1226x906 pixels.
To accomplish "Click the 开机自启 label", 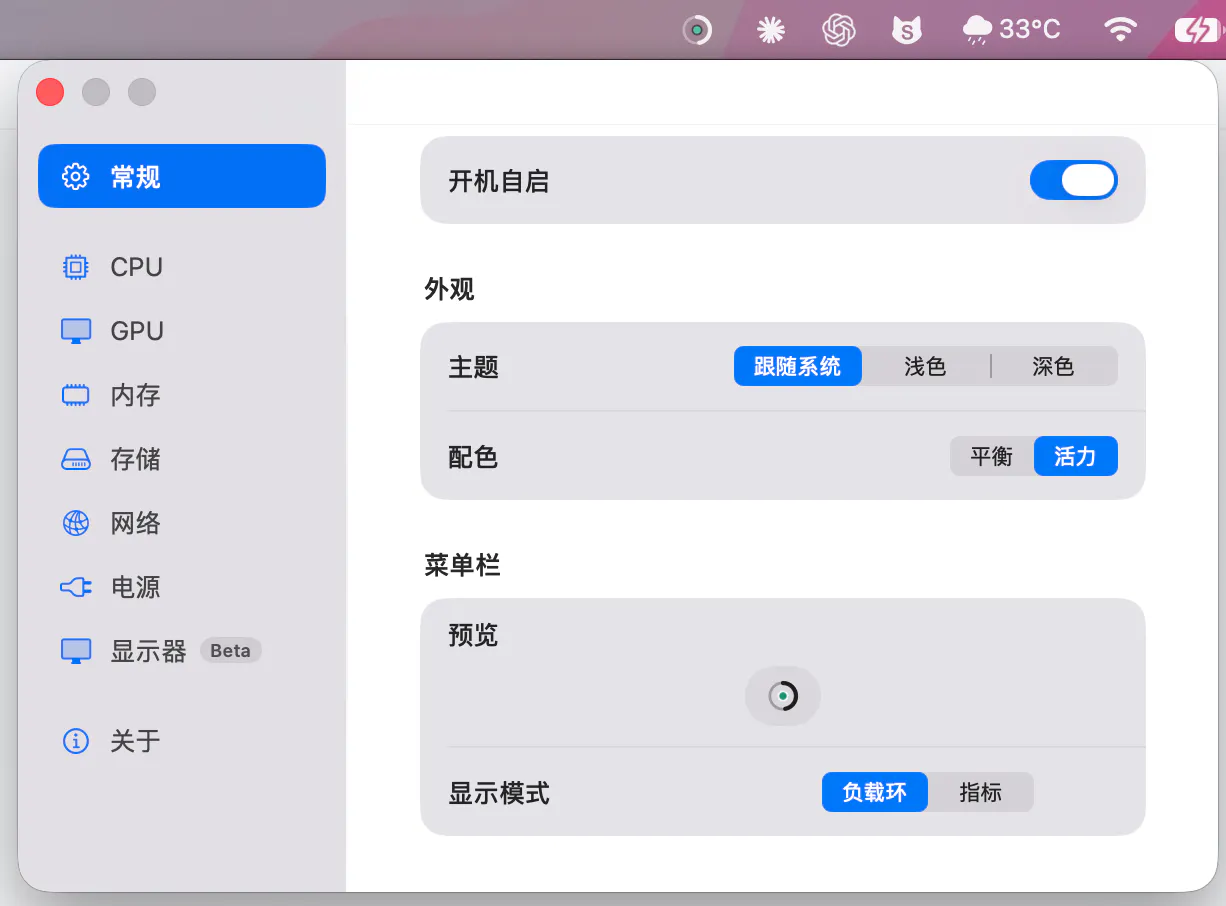I will pyautogui.click(x=499, y=182).
